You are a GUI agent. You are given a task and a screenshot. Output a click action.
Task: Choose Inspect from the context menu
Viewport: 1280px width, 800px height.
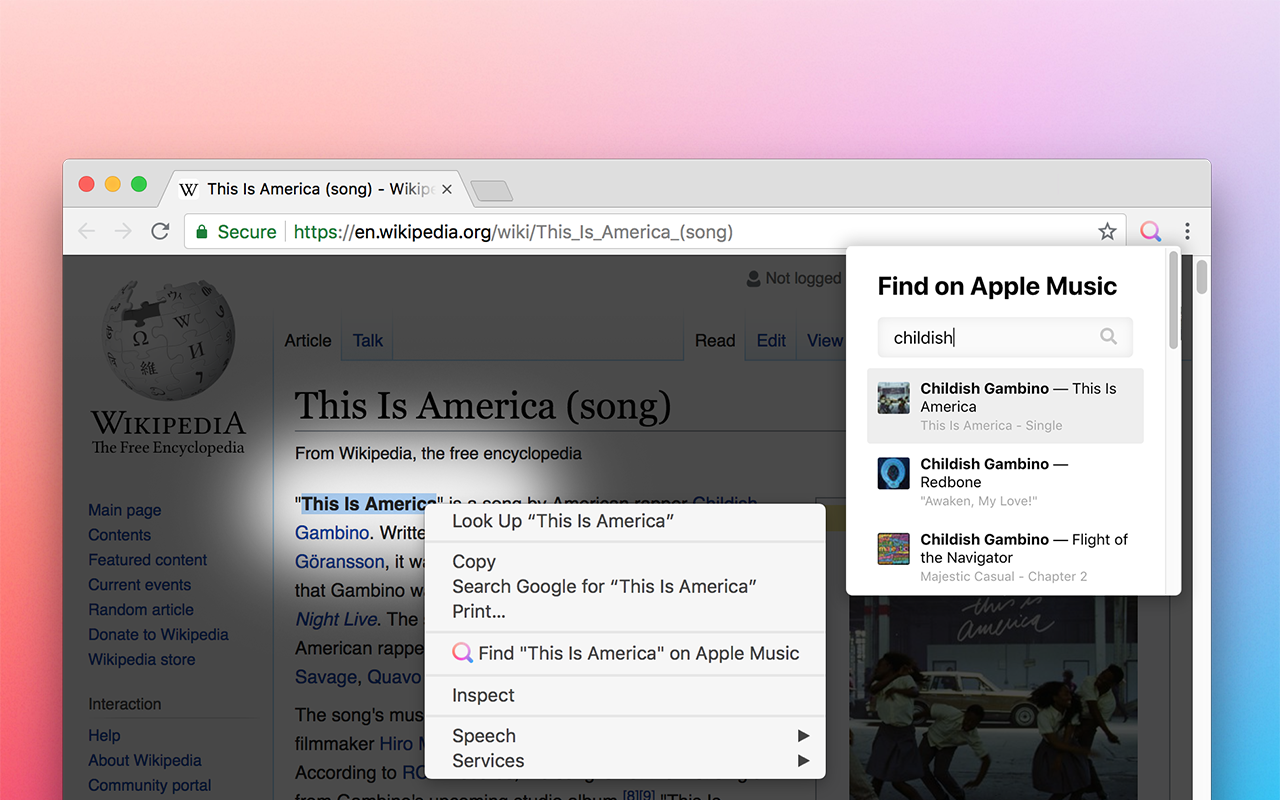[x=483, y=695]
